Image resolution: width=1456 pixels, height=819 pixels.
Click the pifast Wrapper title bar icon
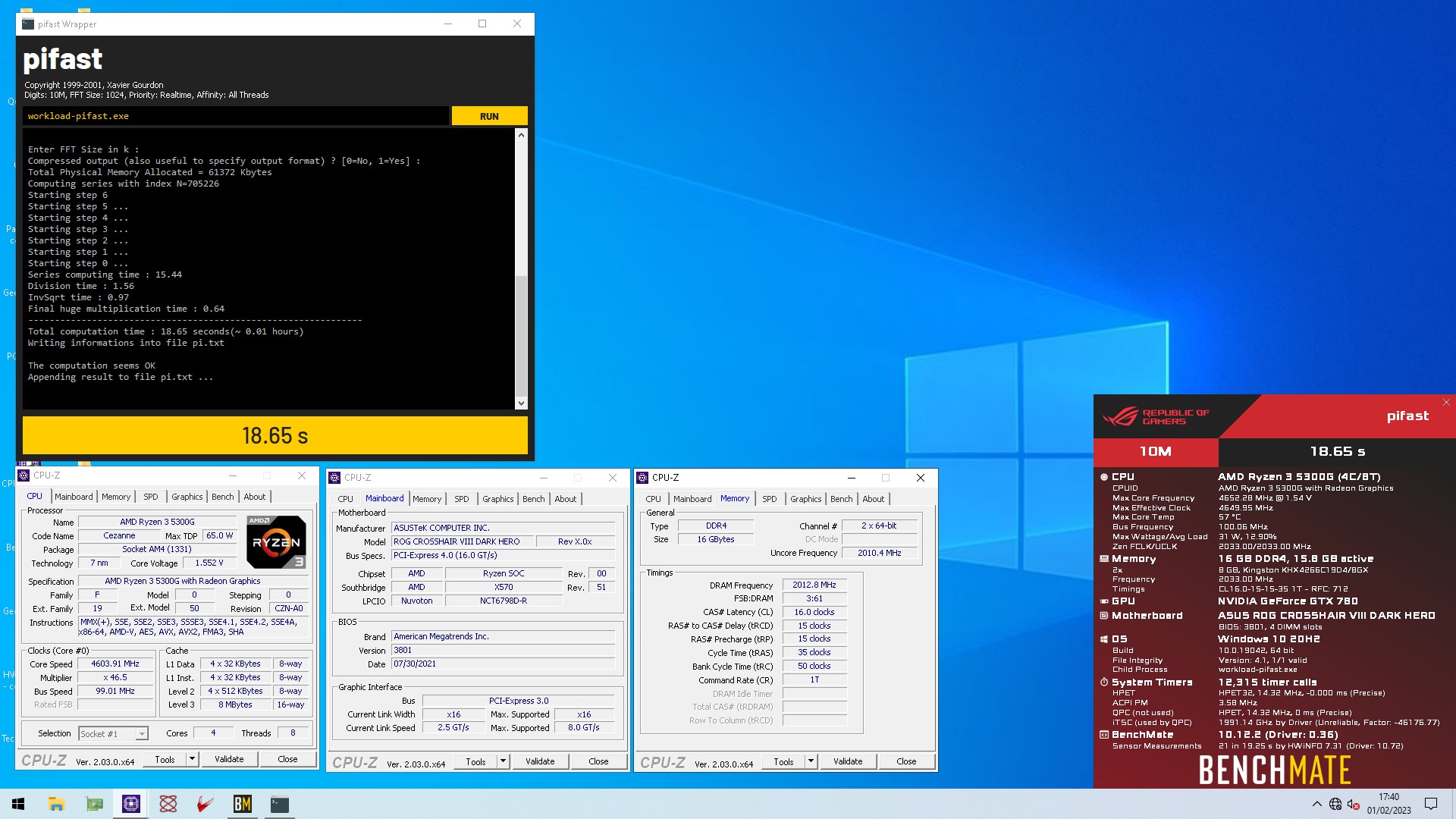[x=28, y=24]
